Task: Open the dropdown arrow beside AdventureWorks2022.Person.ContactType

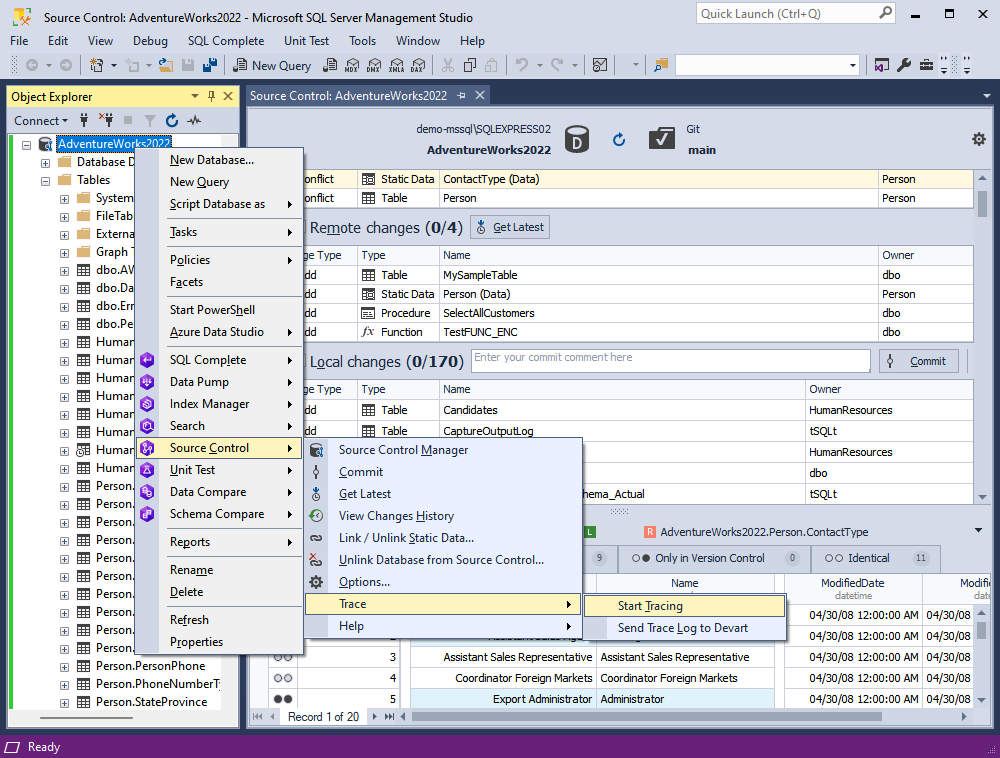Action: click(x=978, y=530)
